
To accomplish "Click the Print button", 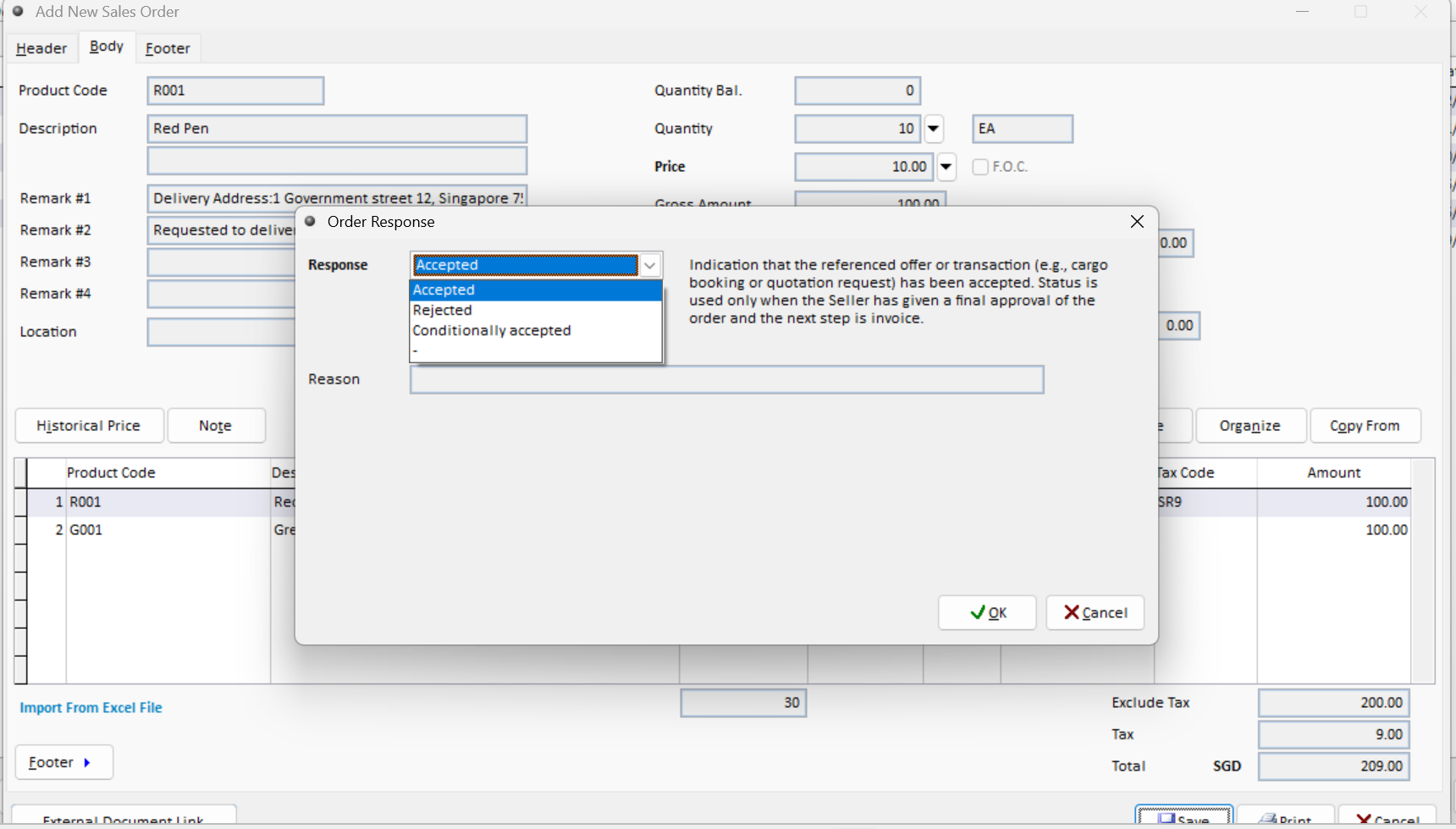I will (x=1285, y=816).
